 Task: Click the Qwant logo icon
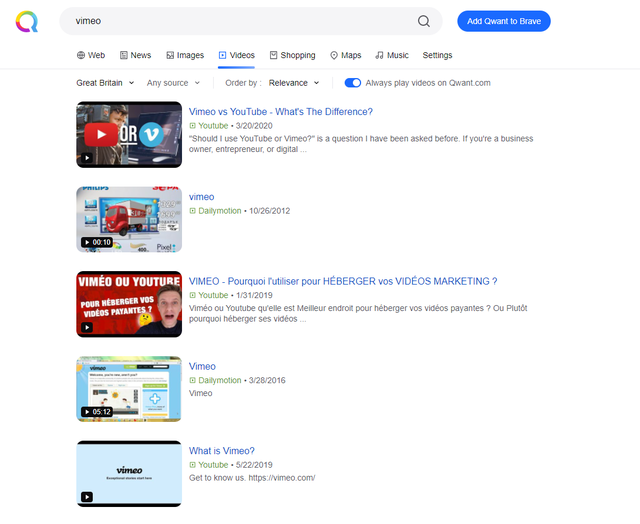point(27,21)
